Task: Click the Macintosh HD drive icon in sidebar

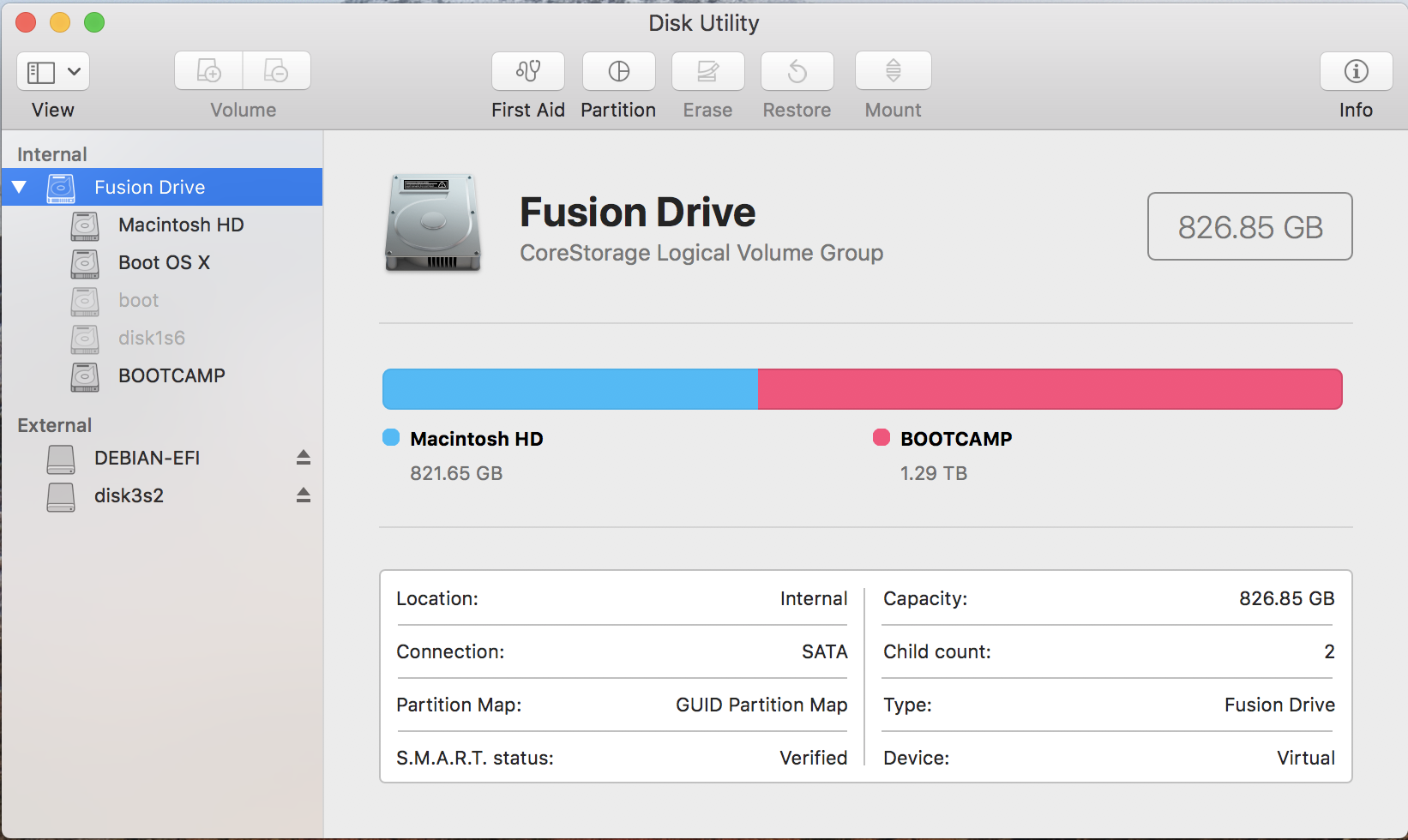Action: pos(85,225)
